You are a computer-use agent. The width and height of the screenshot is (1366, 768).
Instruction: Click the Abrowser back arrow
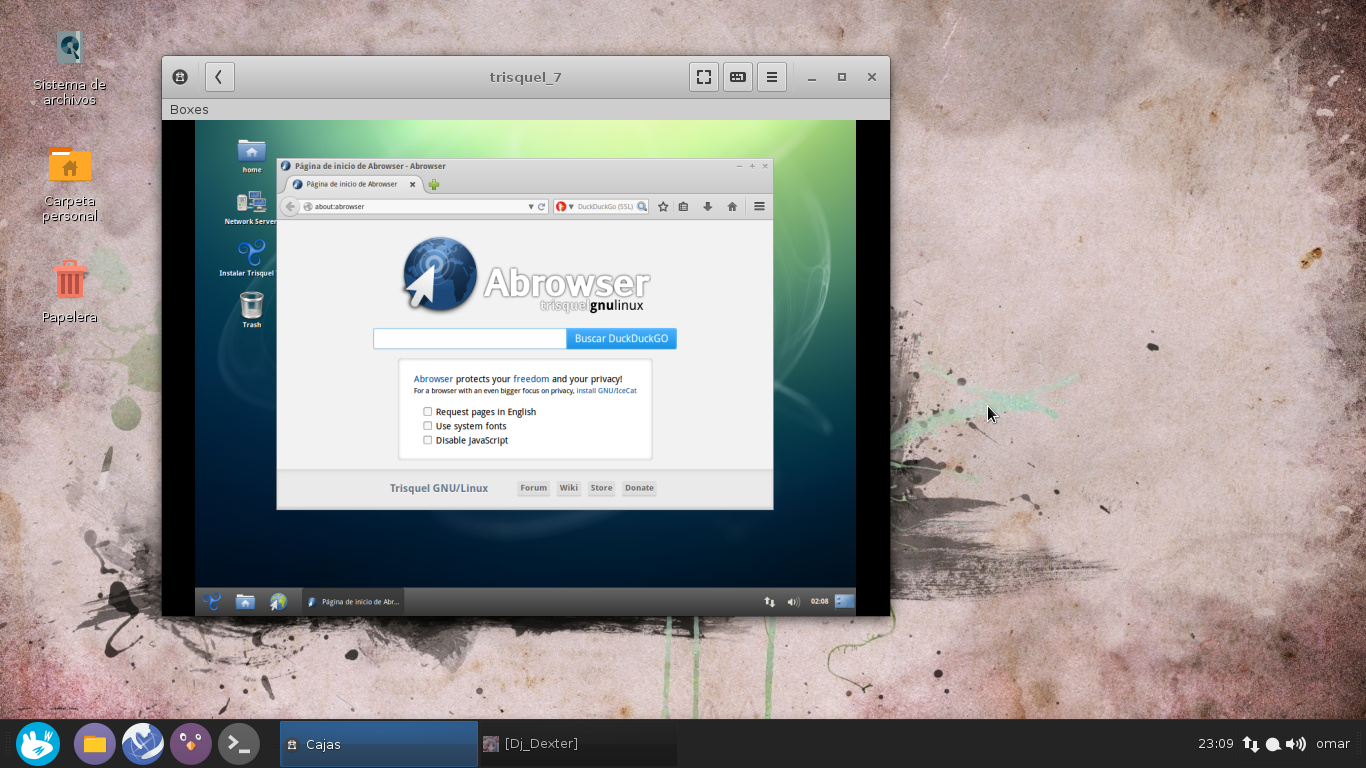(x=290, y=207)
